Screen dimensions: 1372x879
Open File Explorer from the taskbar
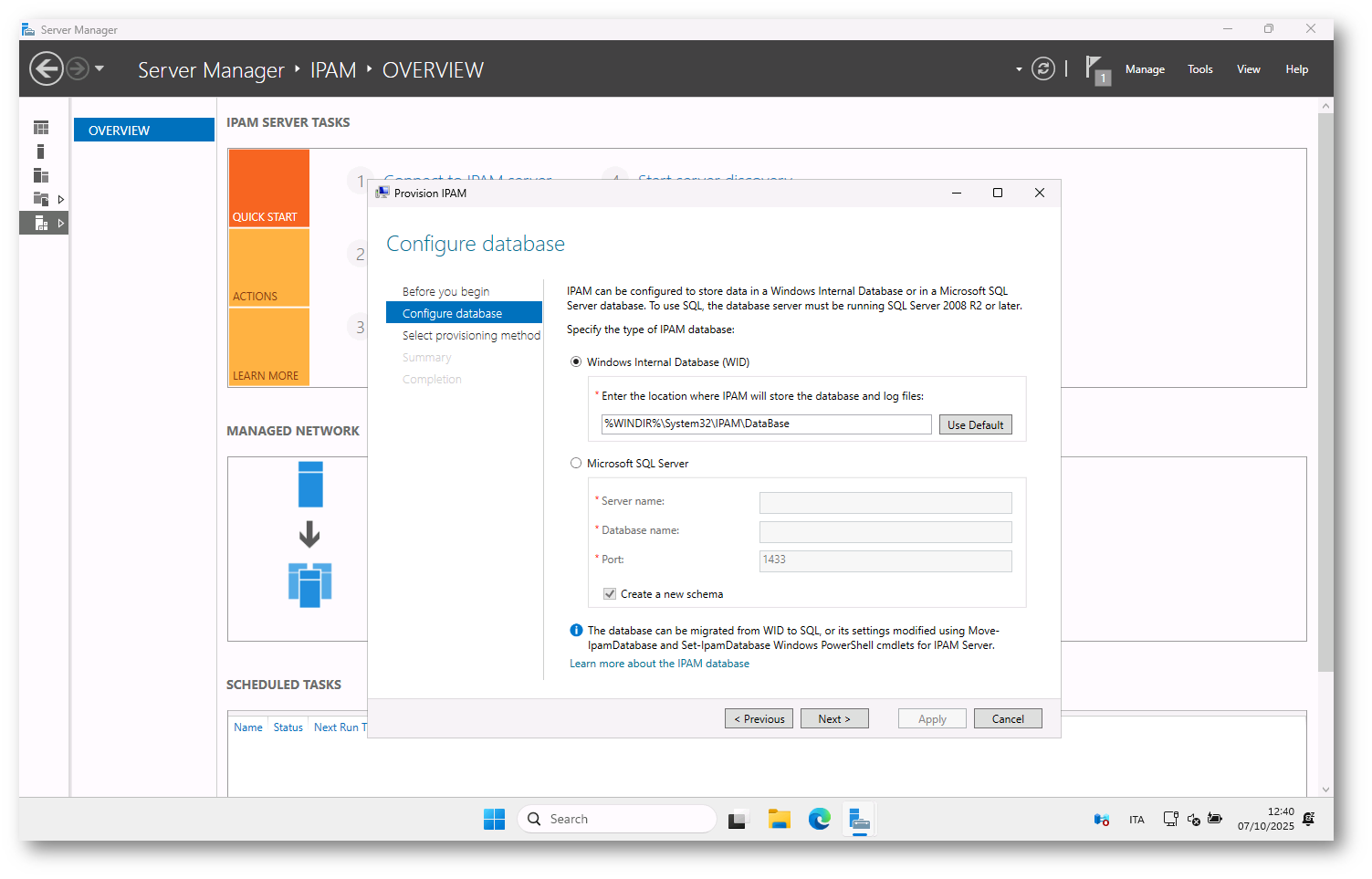[779, 819]
